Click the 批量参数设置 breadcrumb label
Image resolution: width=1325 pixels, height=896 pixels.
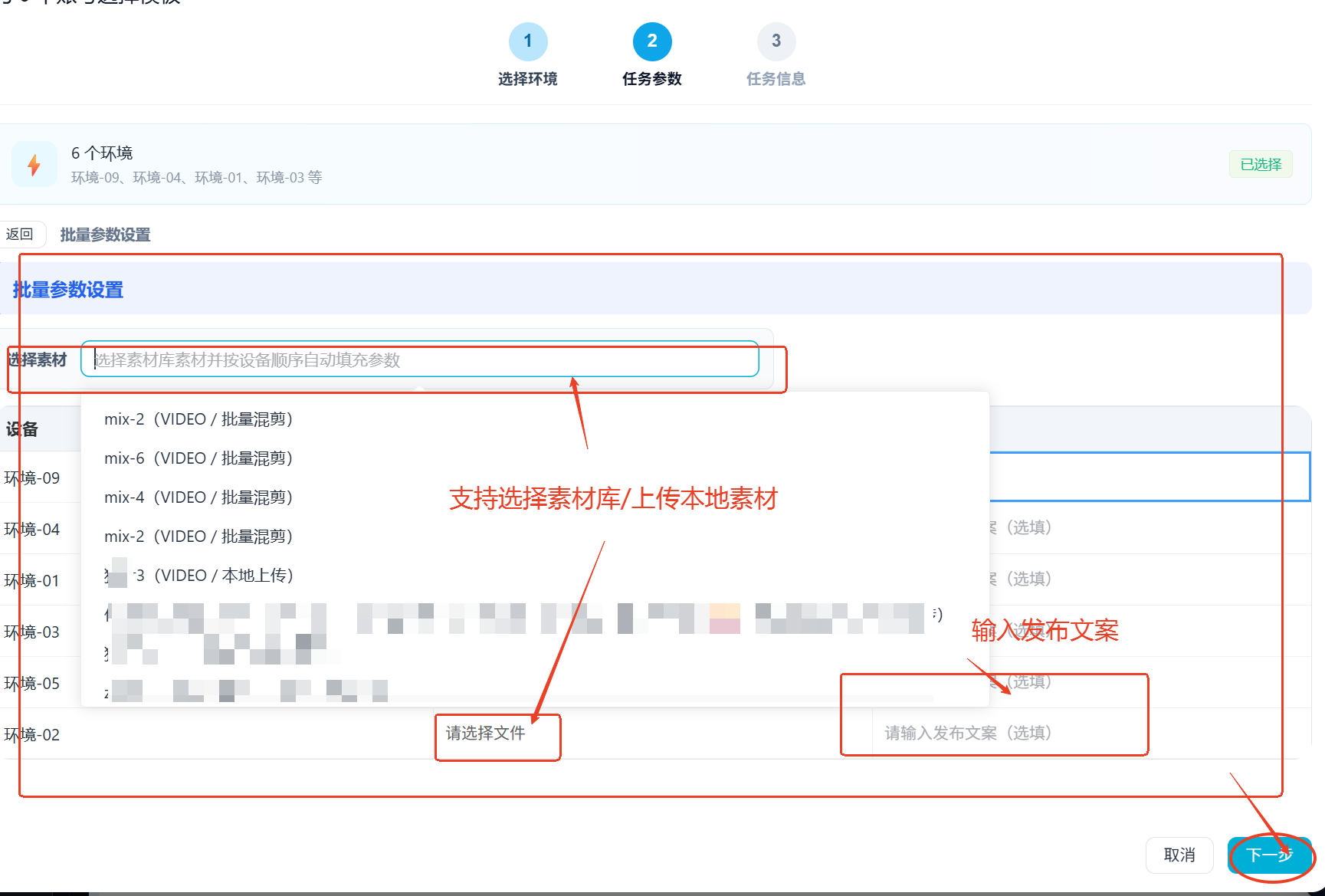(x=105, y=235)
